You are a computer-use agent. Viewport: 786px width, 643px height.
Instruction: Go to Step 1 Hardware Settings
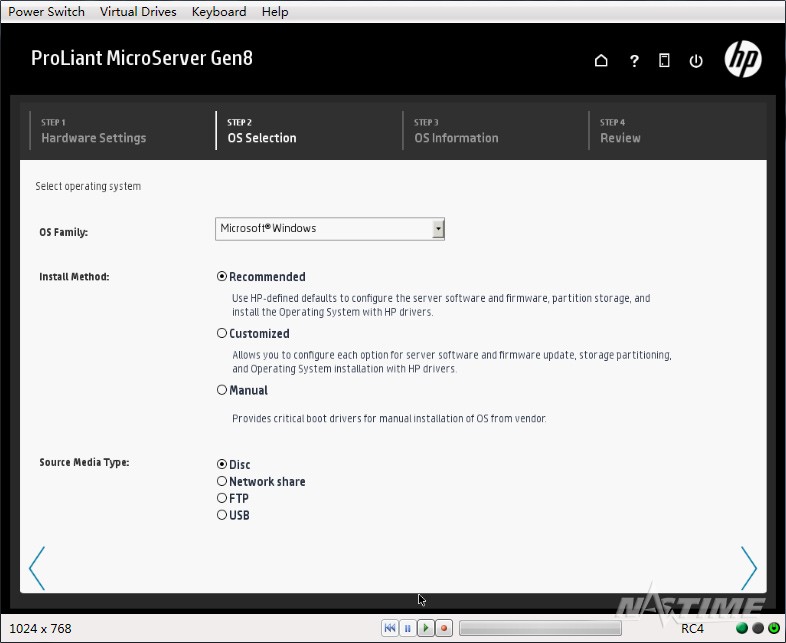tap(94, 131)
